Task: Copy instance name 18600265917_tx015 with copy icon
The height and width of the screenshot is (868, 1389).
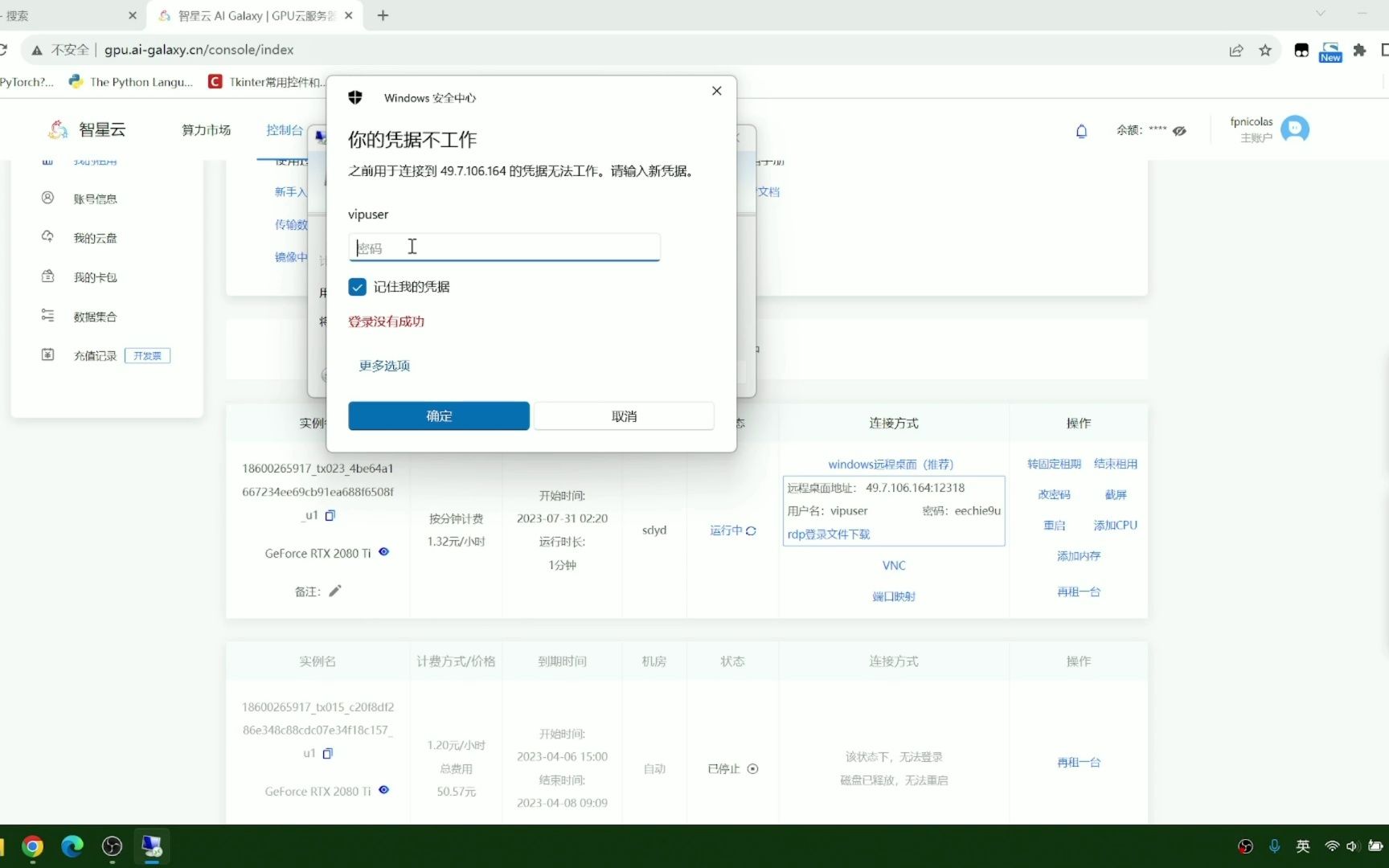Action: click(328, 753)
